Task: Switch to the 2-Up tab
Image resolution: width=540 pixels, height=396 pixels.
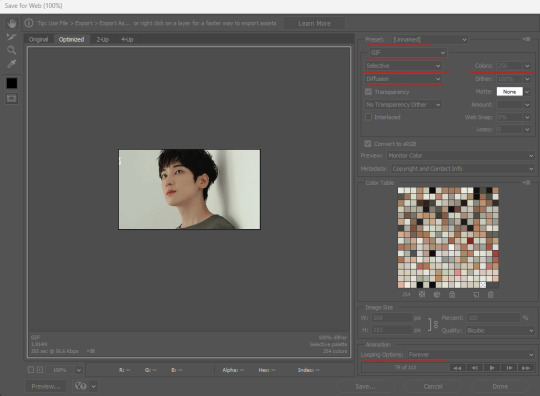Action: click(x=103, y=39)
